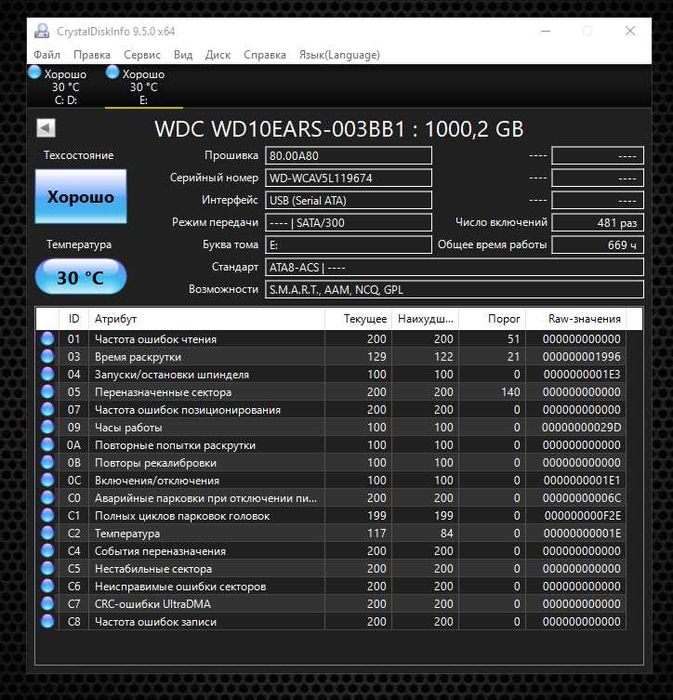Click the Буква тома field E:

(349, 245)
